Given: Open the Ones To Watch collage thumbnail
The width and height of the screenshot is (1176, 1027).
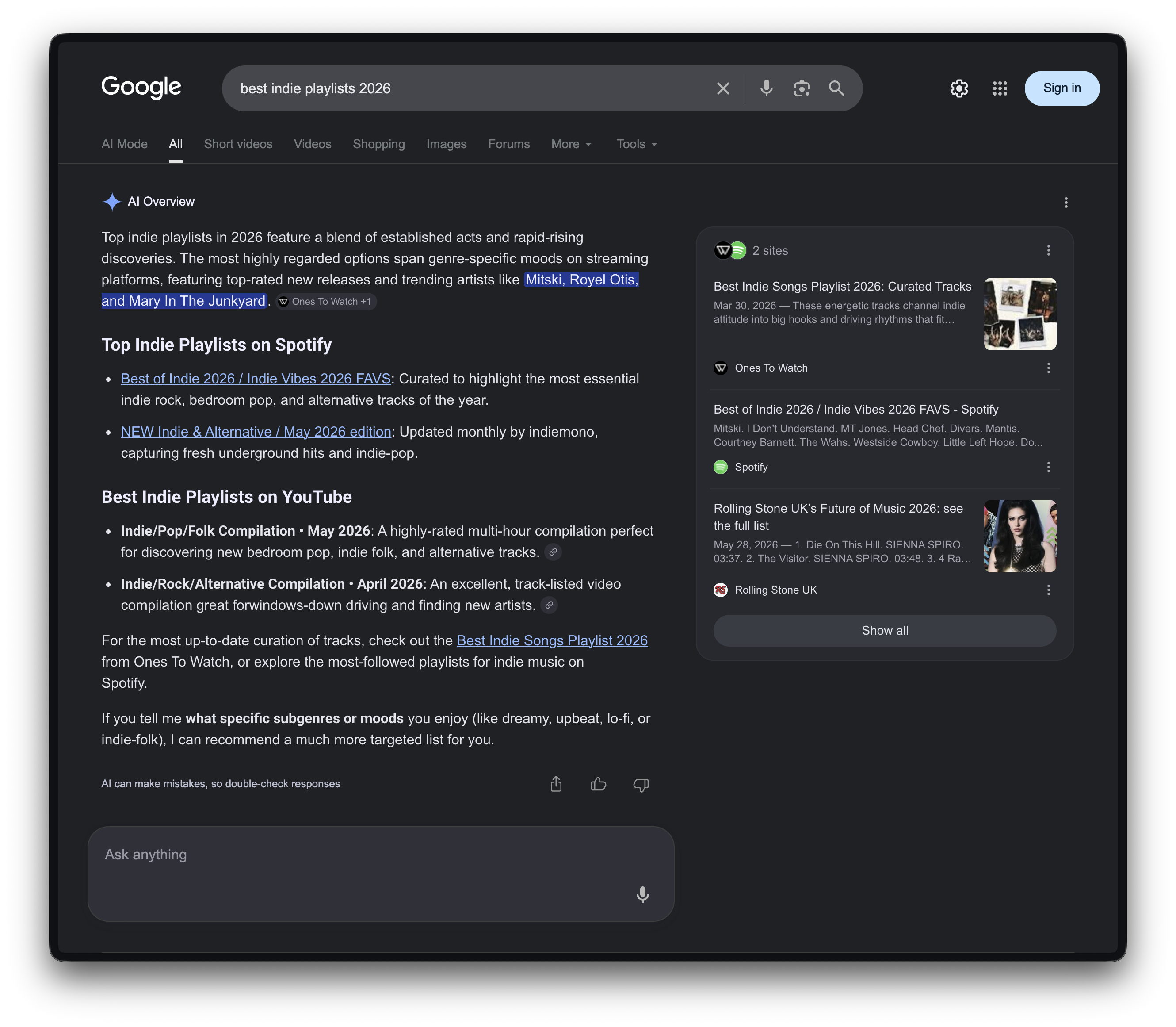Looking at the screenshot, I should (1019, 314).
